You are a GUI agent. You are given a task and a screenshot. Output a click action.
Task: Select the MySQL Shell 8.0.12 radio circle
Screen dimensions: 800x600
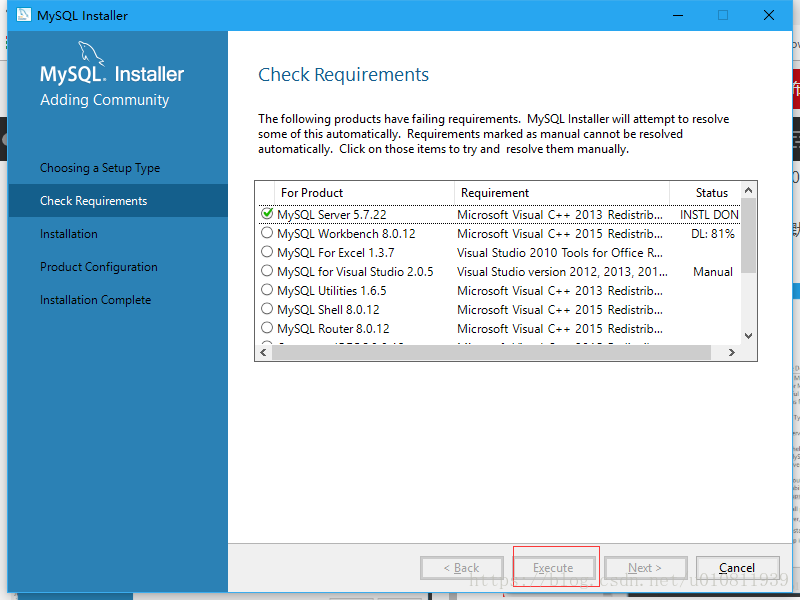(267, 308)
